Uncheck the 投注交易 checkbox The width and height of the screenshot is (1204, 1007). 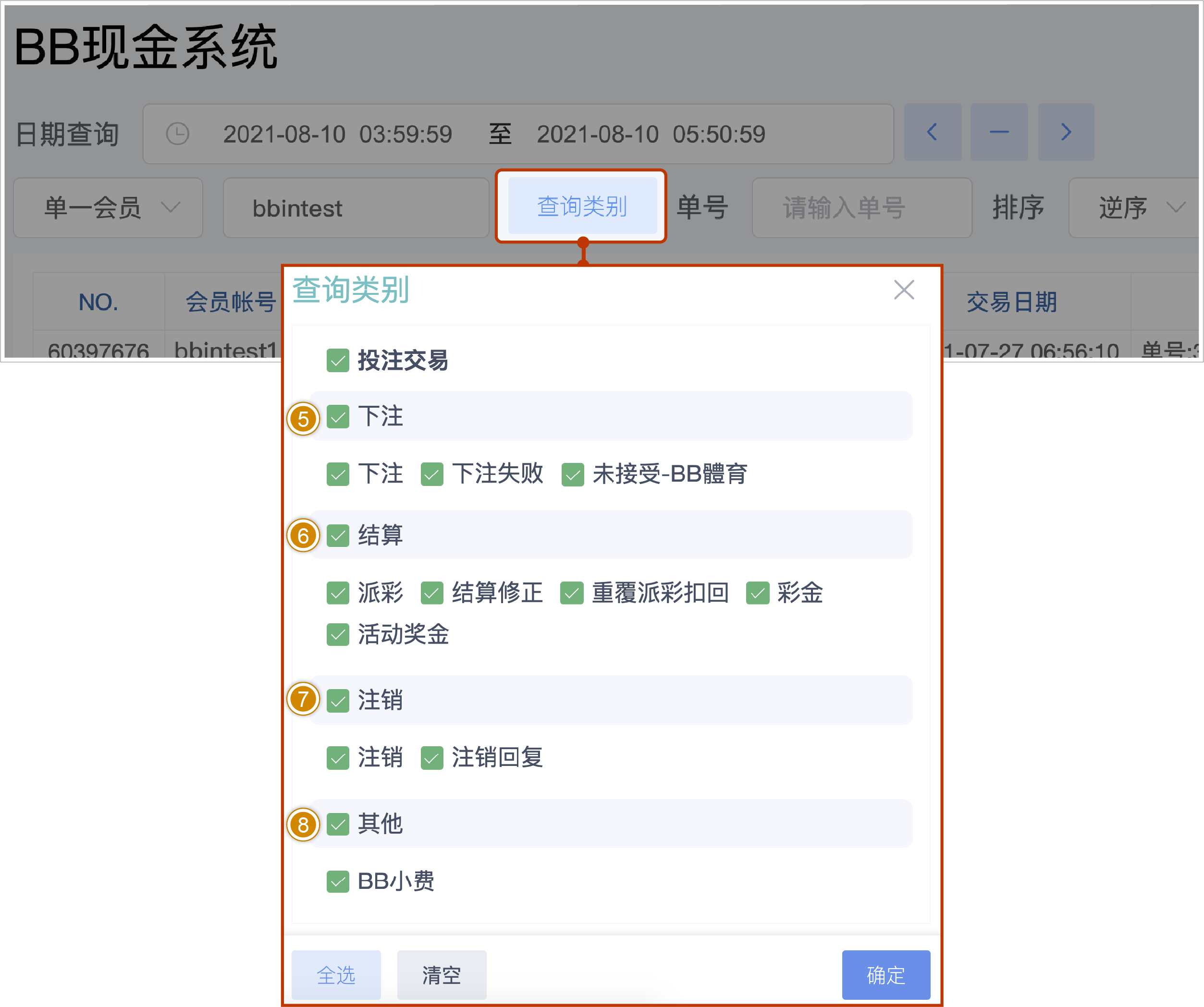click(338, 361)
